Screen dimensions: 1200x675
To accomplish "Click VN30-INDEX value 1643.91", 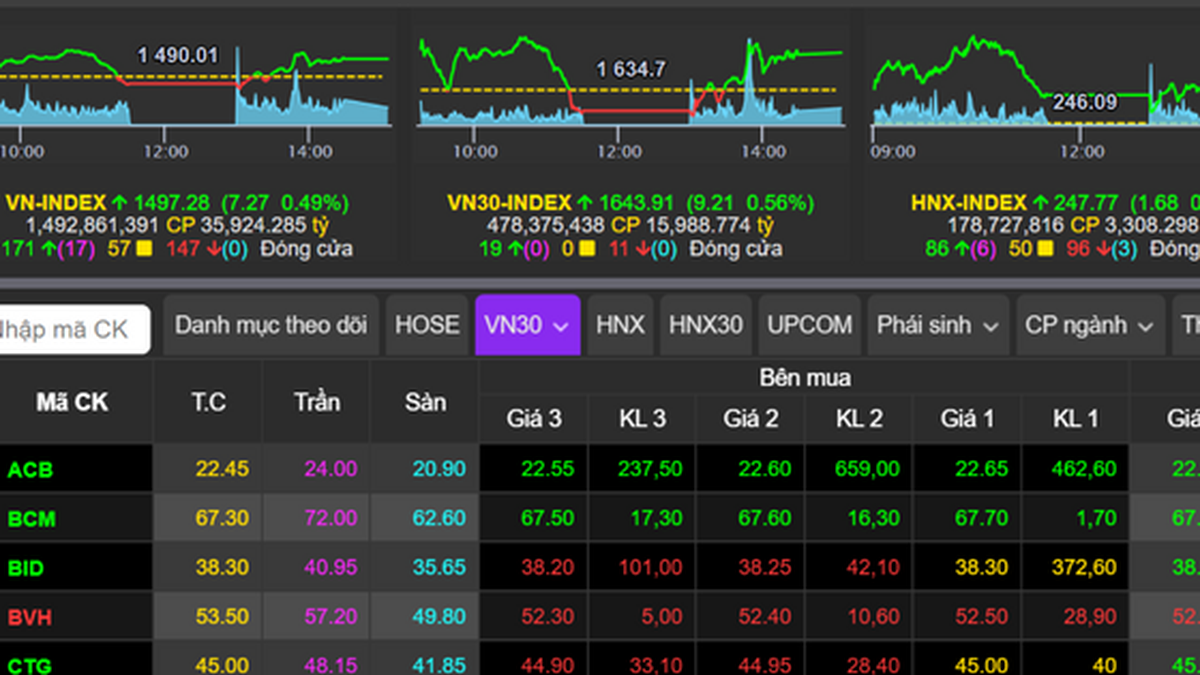I will 637,203.
